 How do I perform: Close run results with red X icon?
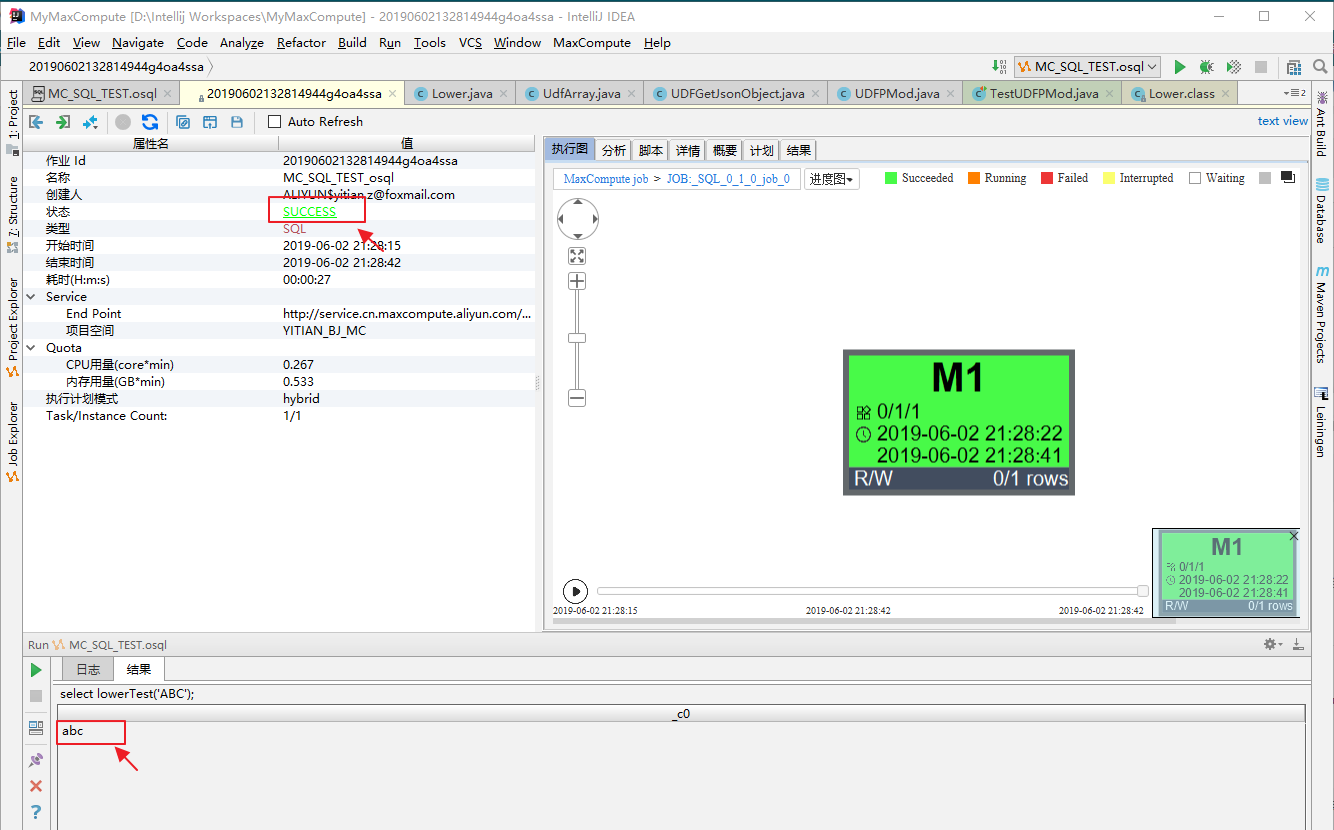tap(36, 786)
